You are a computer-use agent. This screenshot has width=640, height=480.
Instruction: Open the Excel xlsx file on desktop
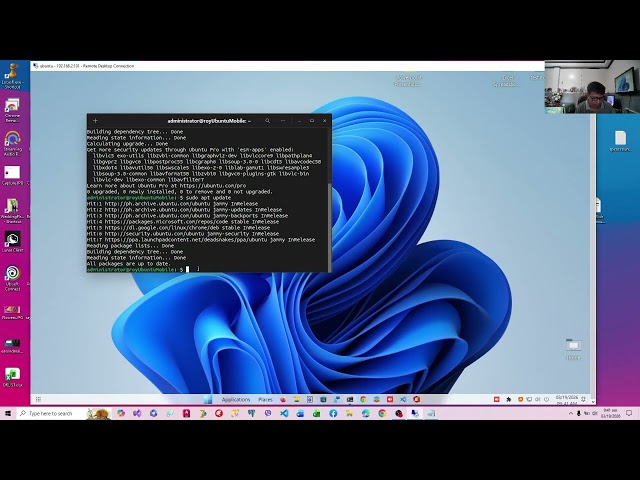[x=12, y=377]
